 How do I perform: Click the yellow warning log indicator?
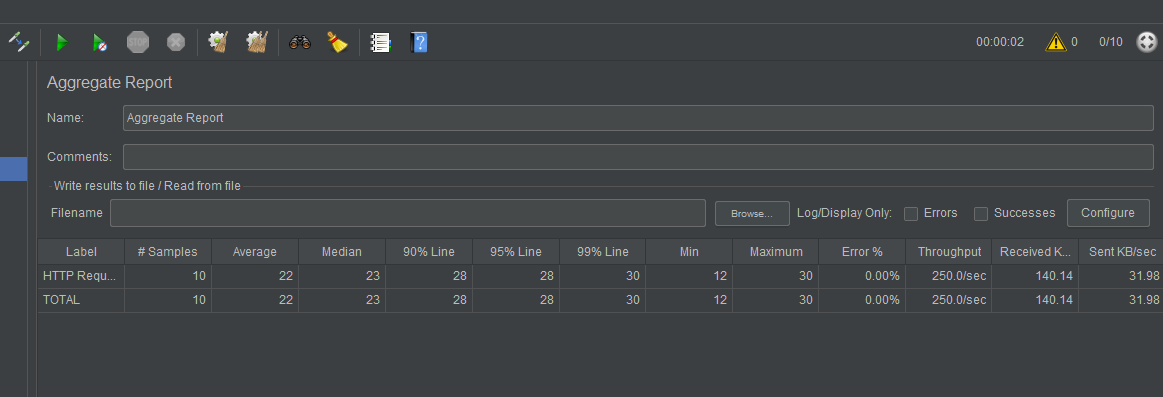[x=1056, y=42]
